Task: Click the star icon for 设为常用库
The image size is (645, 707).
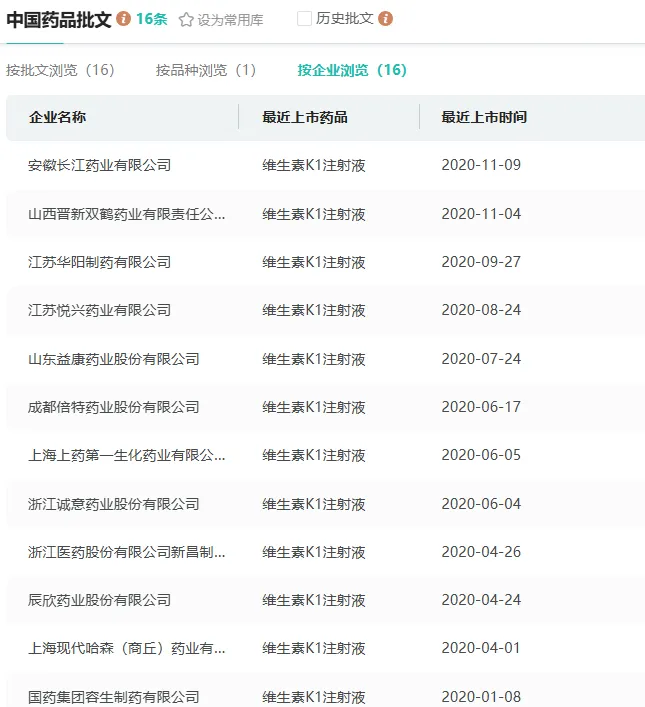Action: click(186, 20)
